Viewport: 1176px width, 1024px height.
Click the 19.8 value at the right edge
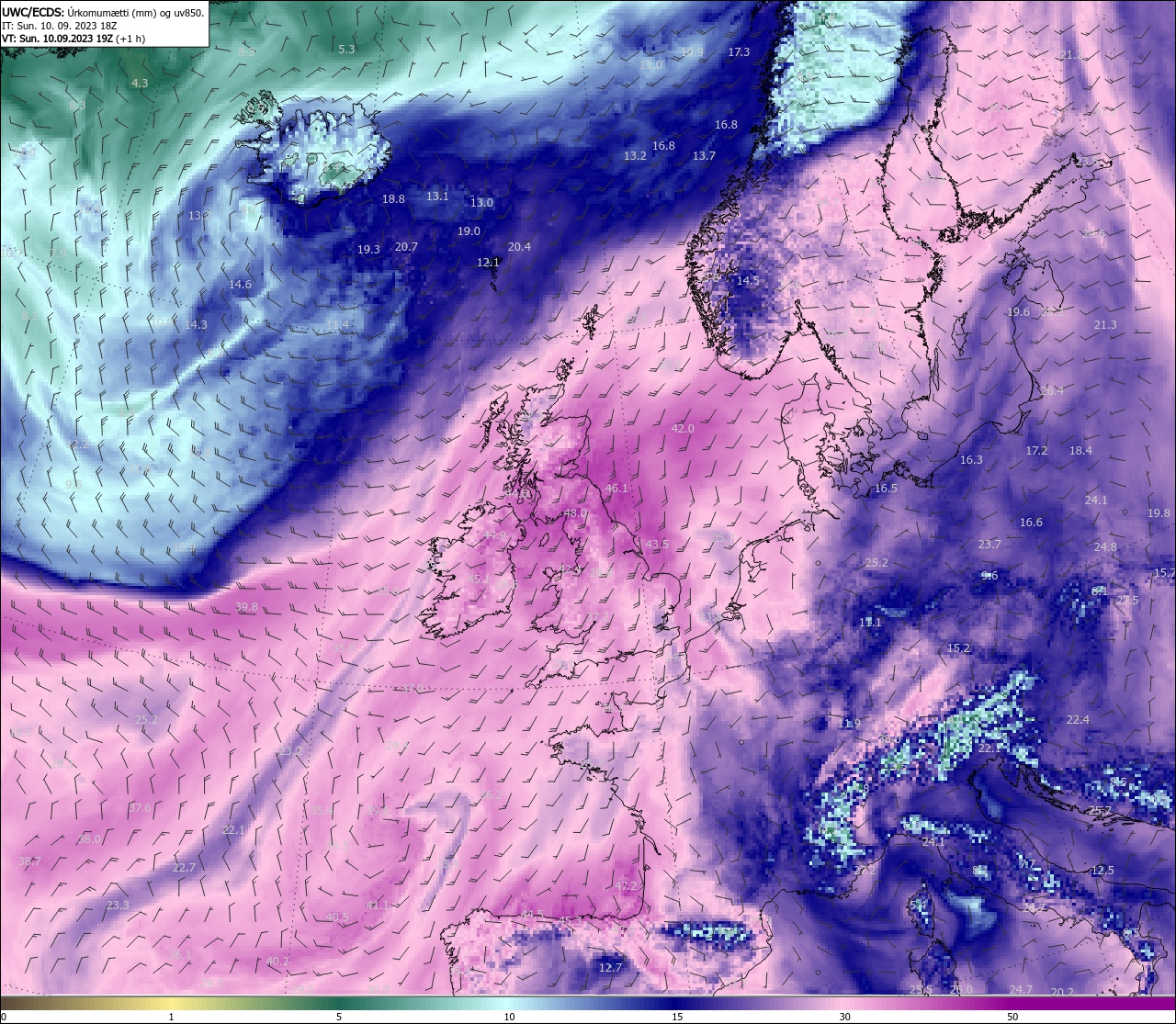pos(1159,513)
